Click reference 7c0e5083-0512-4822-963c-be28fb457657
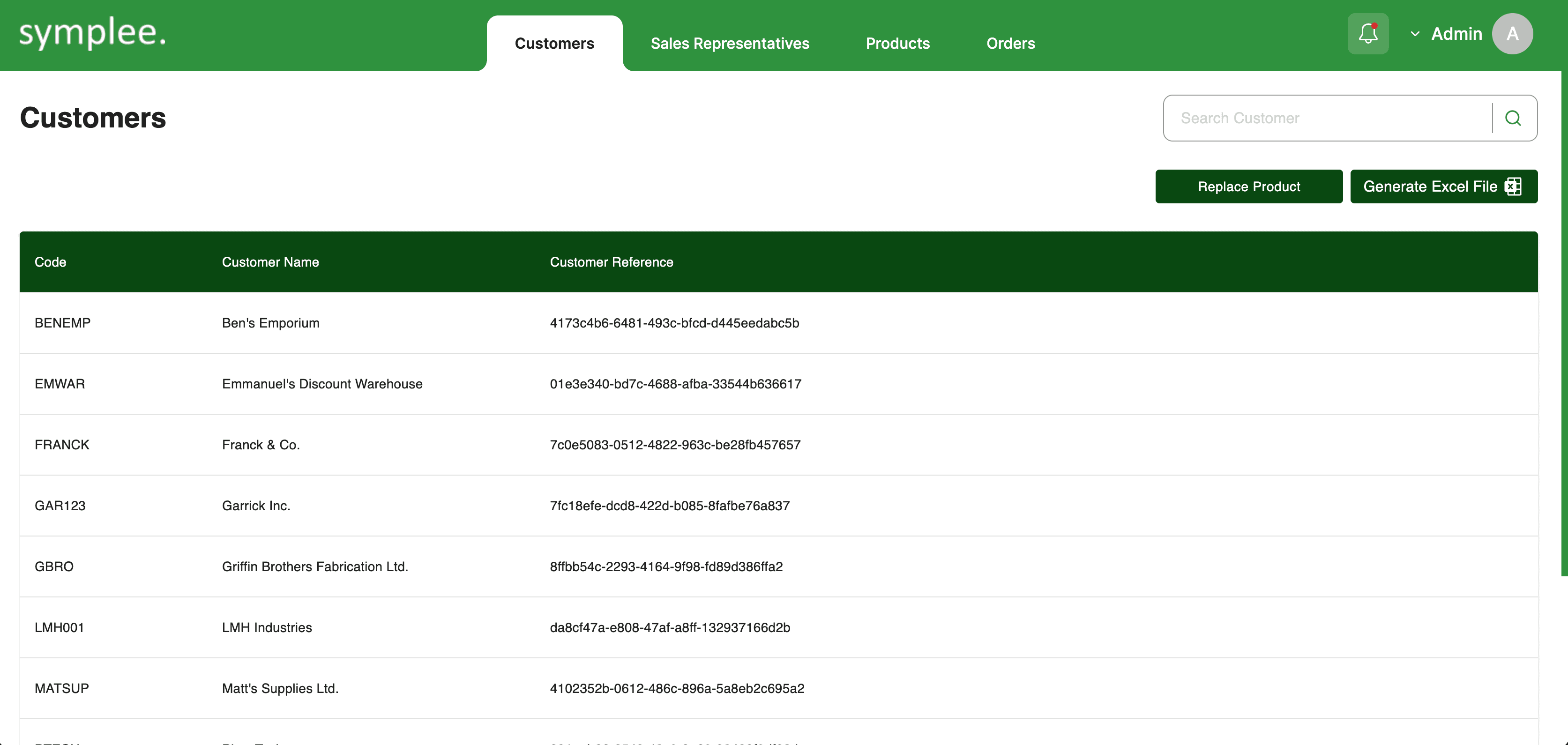The width and height of the screenshot is (1568, 745). coord(675,444)
